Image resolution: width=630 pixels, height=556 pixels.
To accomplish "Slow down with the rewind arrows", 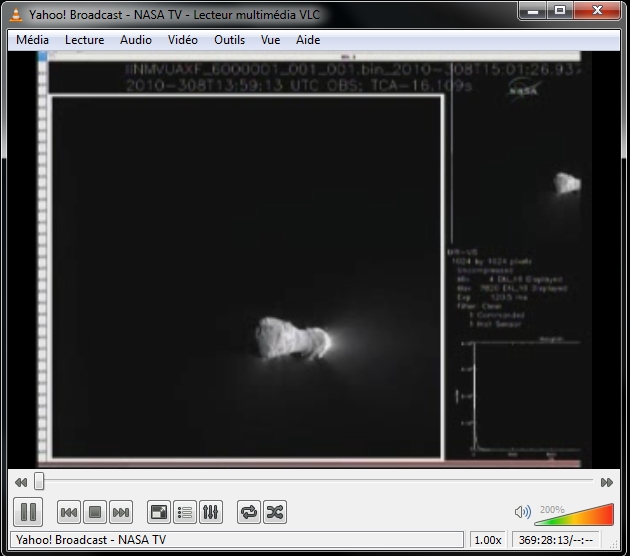I will pos(21,482).
